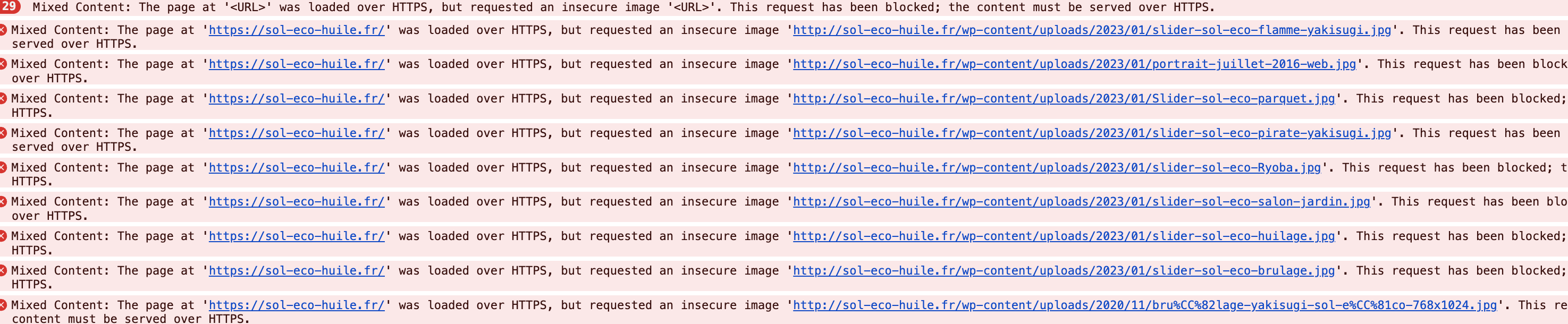Open sol-eco-huile.fr page link in Ryoba row
The image size is (1568, 324).
[297, 167]
